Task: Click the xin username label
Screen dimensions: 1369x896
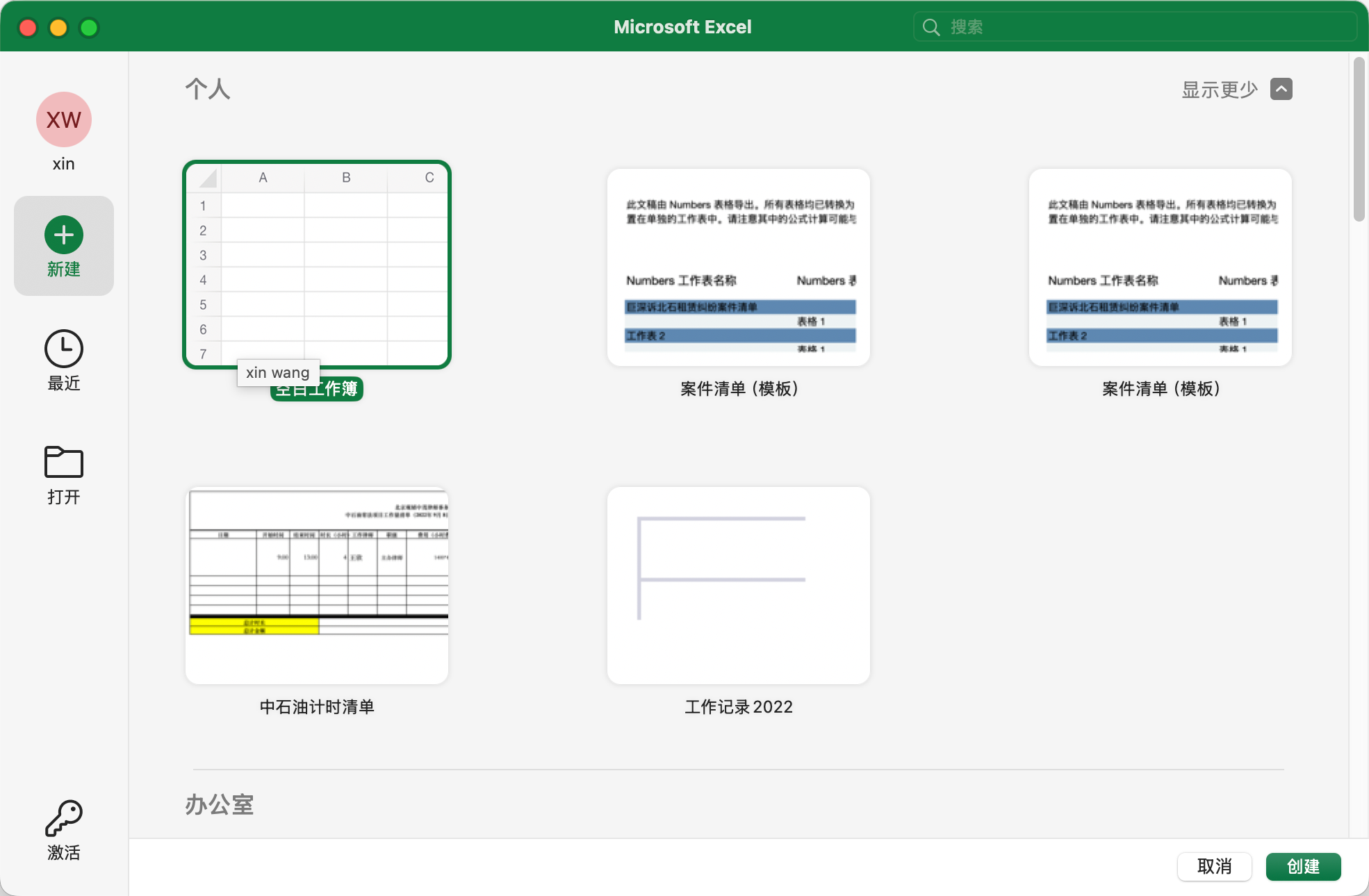Action: pos(63,164)
